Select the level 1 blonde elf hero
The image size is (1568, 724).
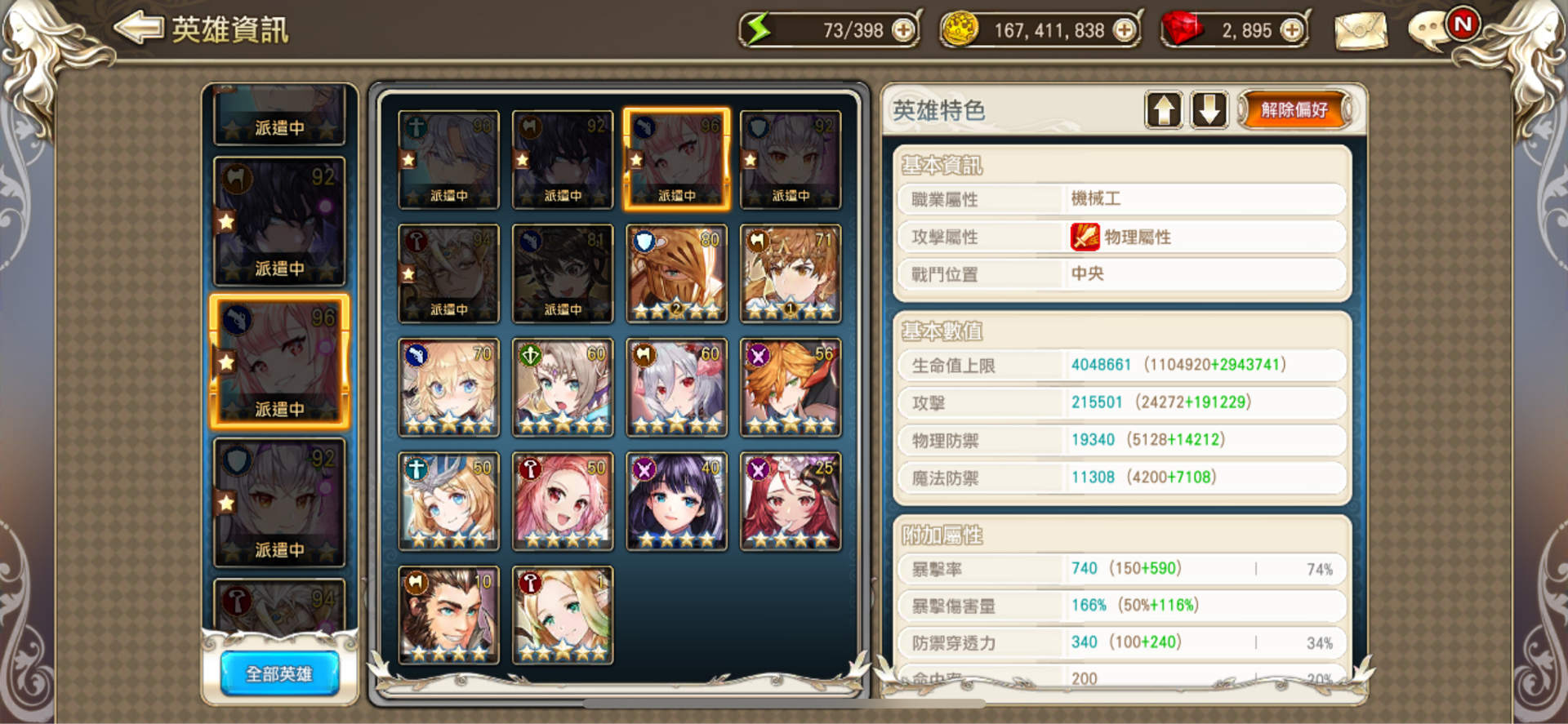(x=563, y=615)
